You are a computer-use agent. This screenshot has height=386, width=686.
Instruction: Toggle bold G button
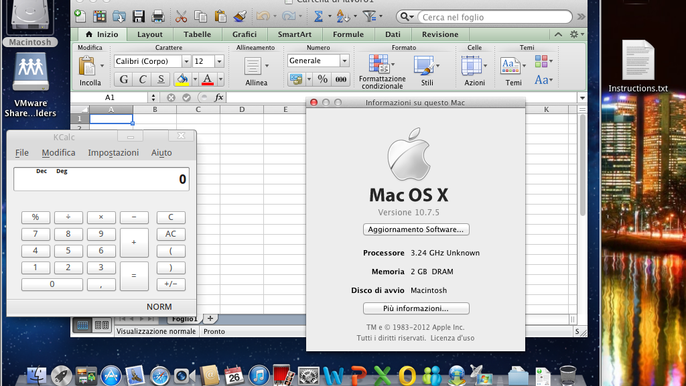coord(124,79)
